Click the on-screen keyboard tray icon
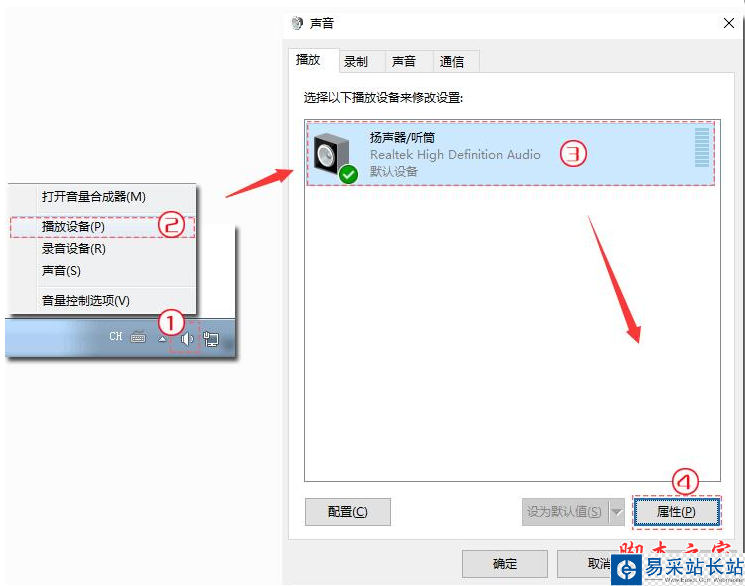Viewport: 745px width, 586px height. coord(138,336)
